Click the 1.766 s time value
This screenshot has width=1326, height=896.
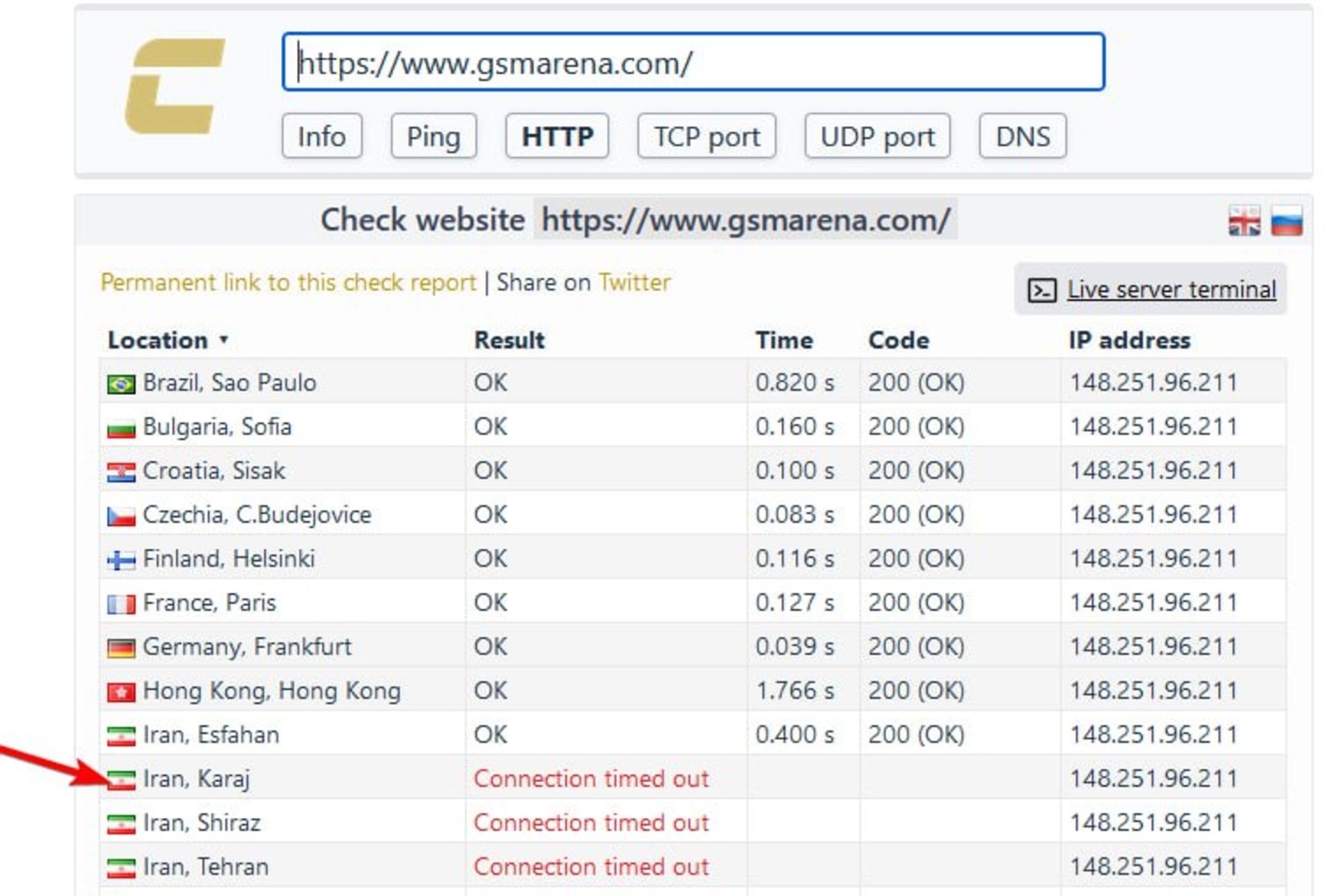[795, 691]
